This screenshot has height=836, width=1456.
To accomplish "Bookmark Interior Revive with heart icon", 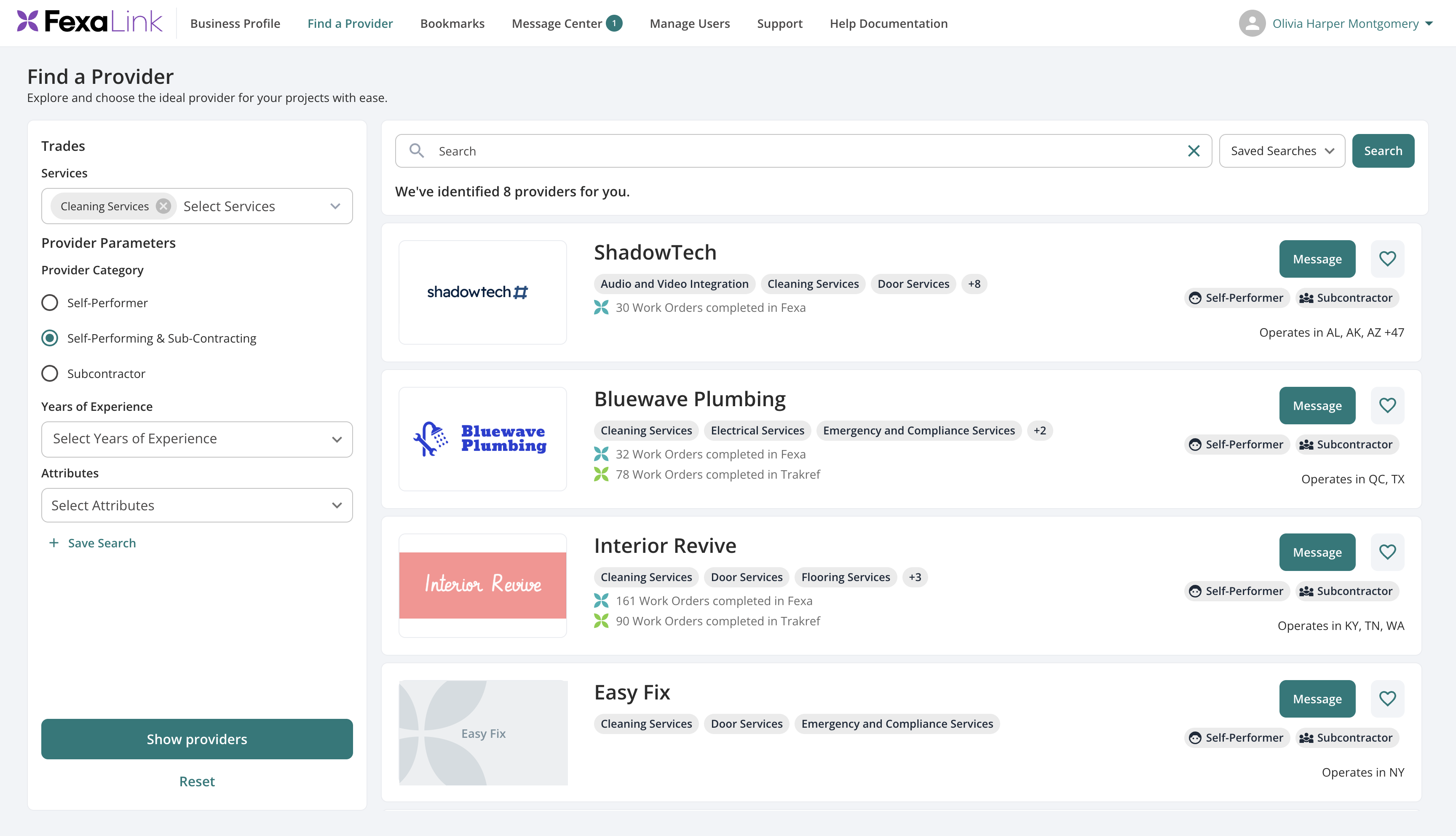I will (1387, 552).
